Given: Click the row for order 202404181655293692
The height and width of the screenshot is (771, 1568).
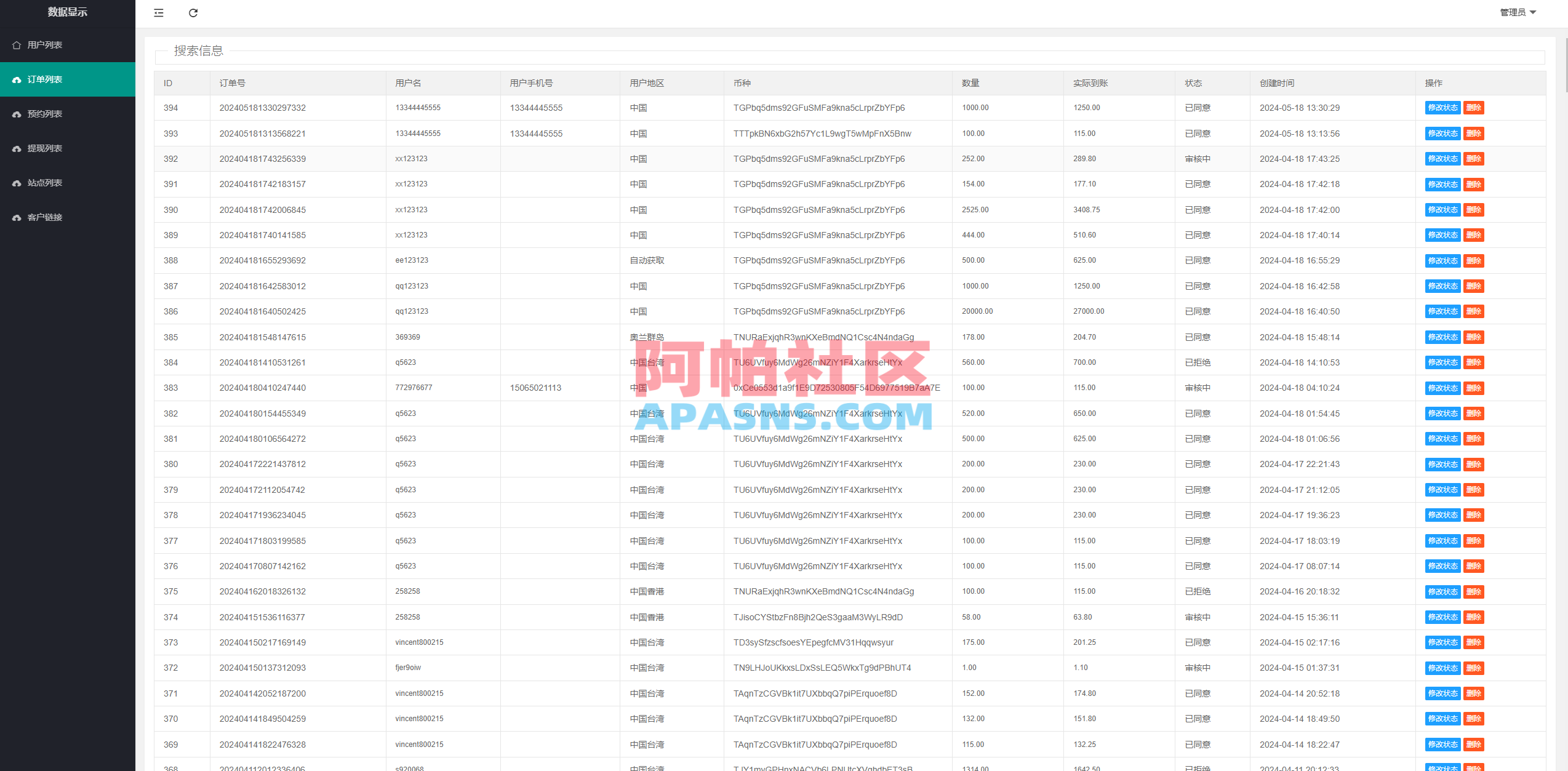Looking at the screenshot, I should (615, 260).
